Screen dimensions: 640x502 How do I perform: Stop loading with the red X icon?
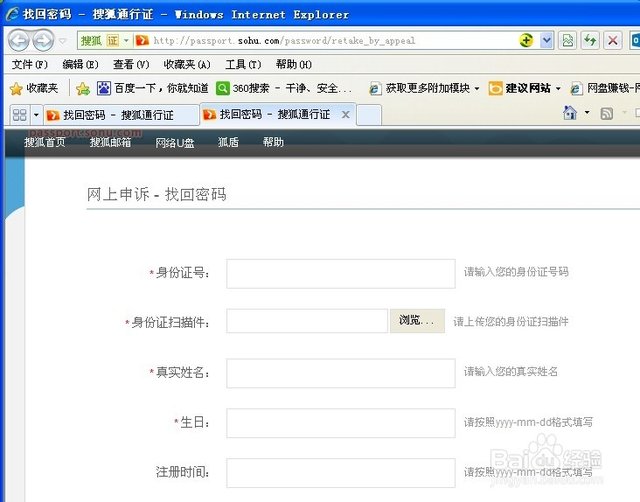[x=612, y=40]
